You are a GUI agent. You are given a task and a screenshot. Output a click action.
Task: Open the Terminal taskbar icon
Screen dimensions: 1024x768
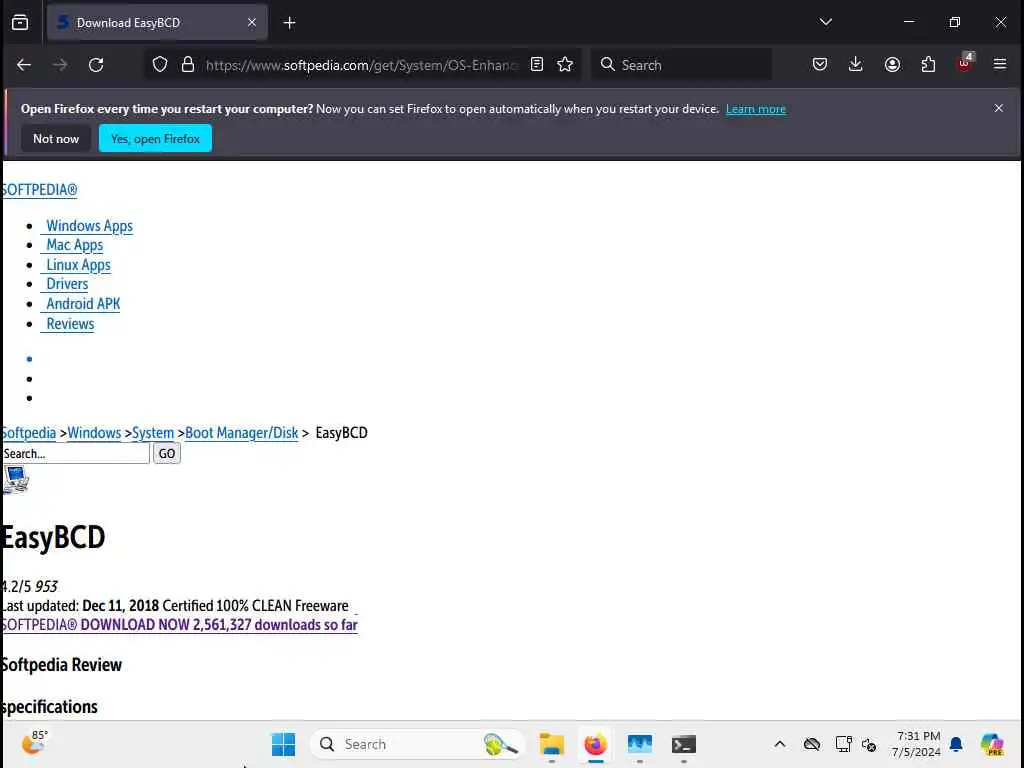coord(684,744)
